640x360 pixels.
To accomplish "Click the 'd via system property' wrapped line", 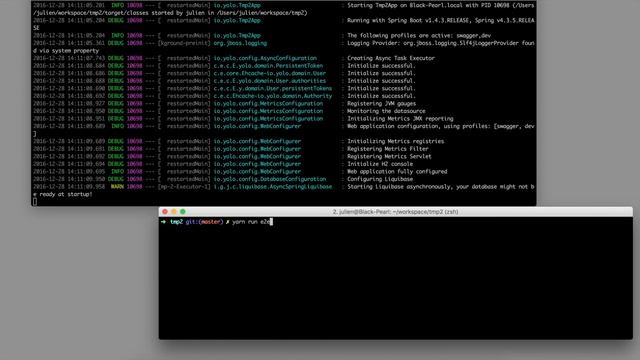I will point(66,51).
